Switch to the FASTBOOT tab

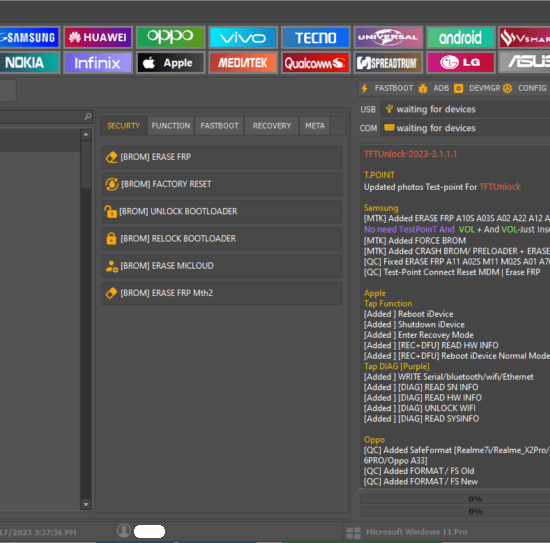point(219,126)
